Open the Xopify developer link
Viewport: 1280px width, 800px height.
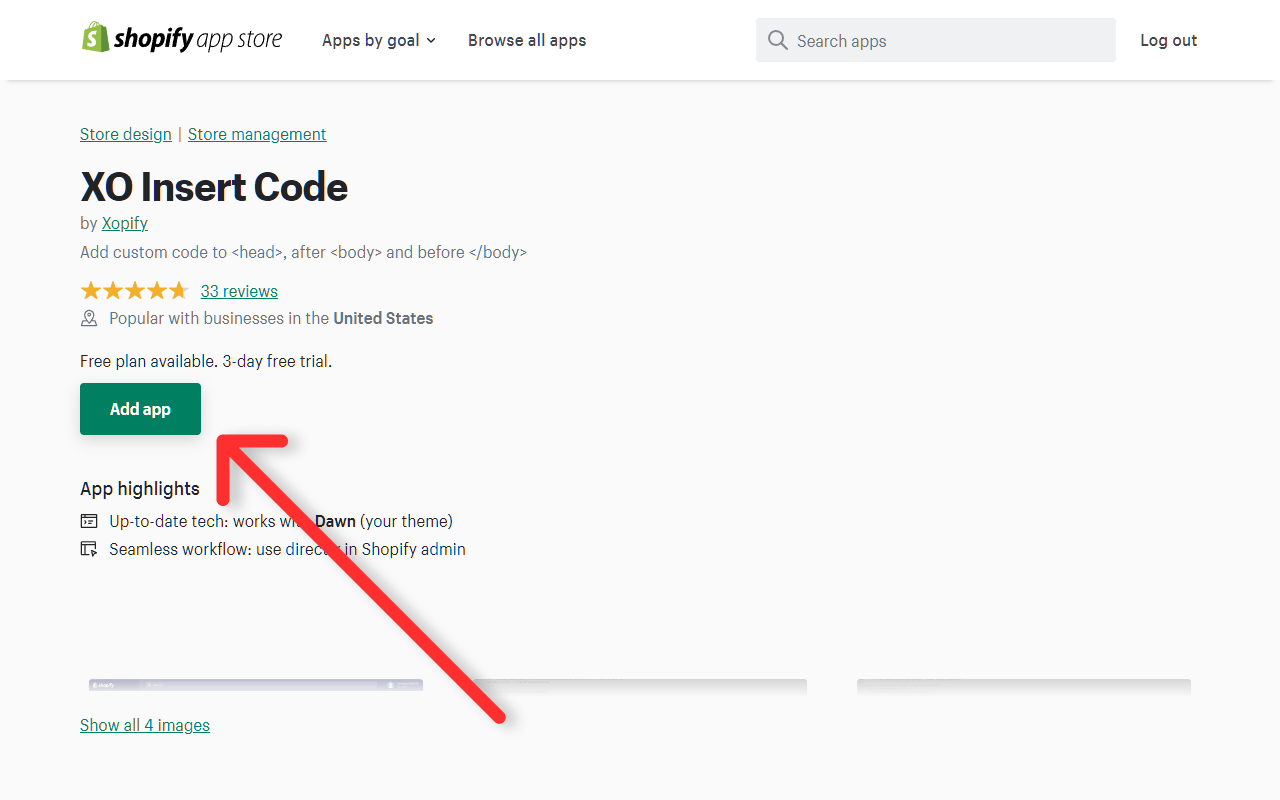[125, 223]
